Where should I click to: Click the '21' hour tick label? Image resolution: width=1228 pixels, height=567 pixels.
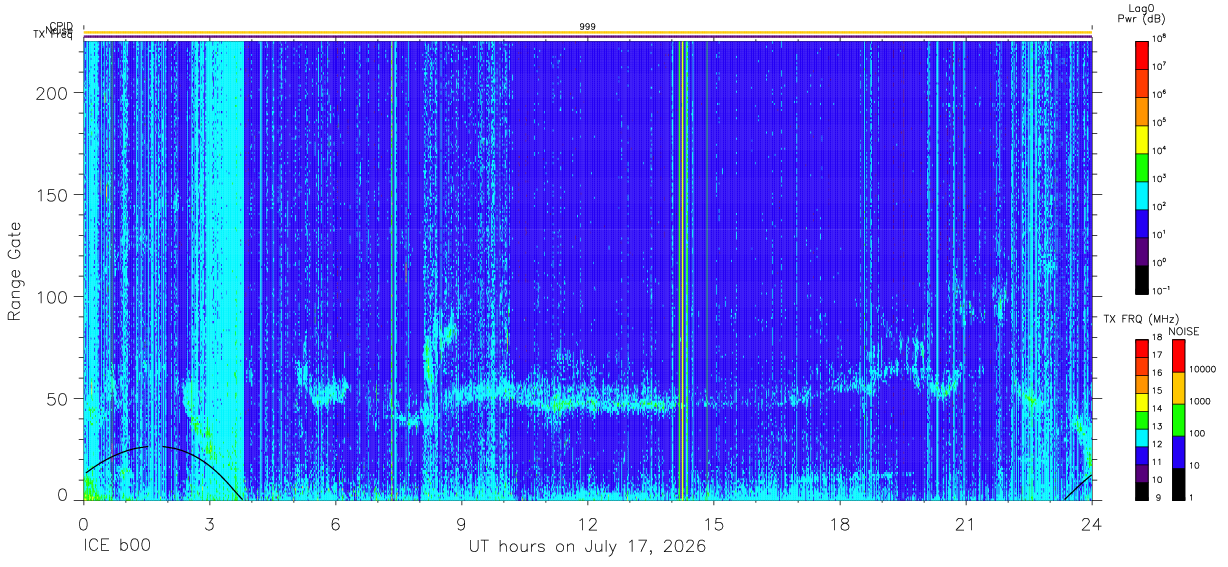pos(966,523)
